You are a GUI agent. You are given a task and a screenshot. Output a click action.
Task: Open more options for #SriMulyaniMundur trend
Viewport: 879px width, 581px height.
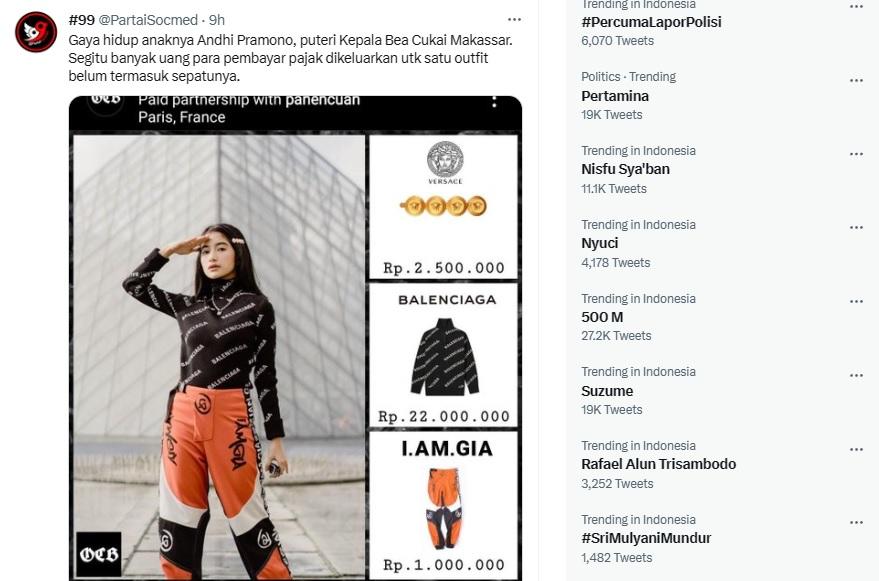(856, 522)
